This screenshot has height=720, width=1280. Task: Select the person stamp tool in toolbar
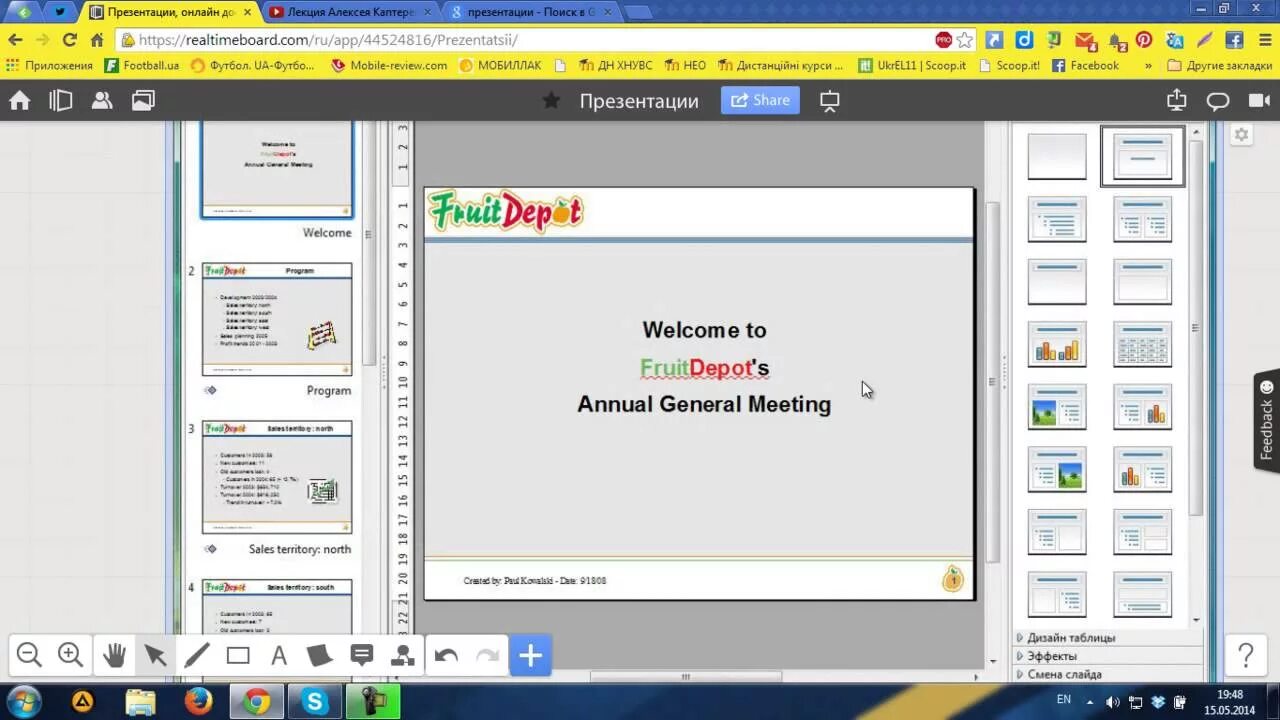[x=403, y=656]
